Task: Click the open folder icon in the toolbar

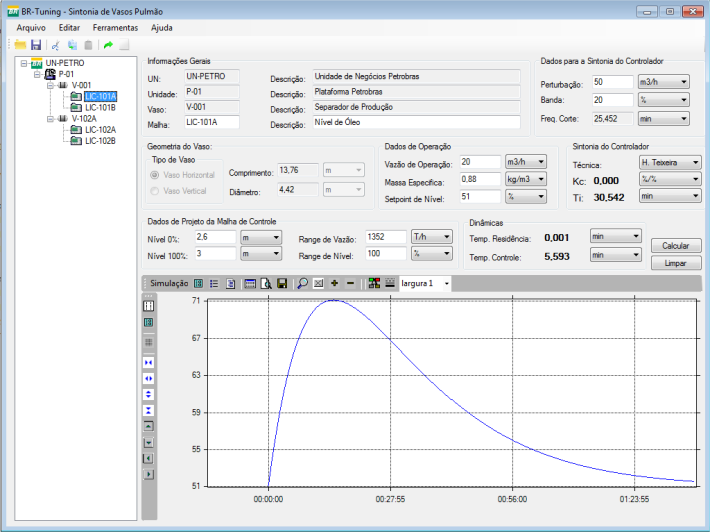Action: (x=20, y=46)
